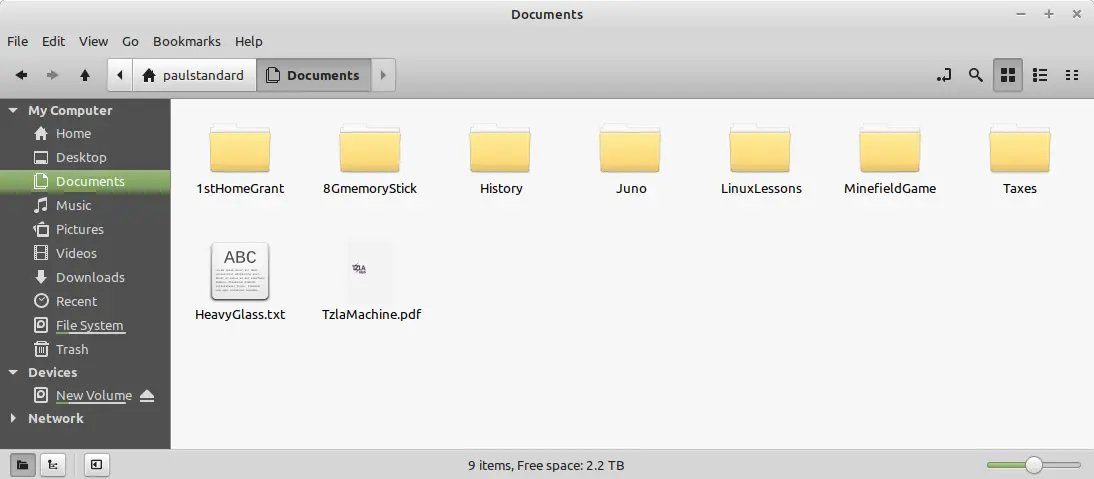1094x479 pixels.
Task: Go back with the left arrow button
Action: pos(22,75)
